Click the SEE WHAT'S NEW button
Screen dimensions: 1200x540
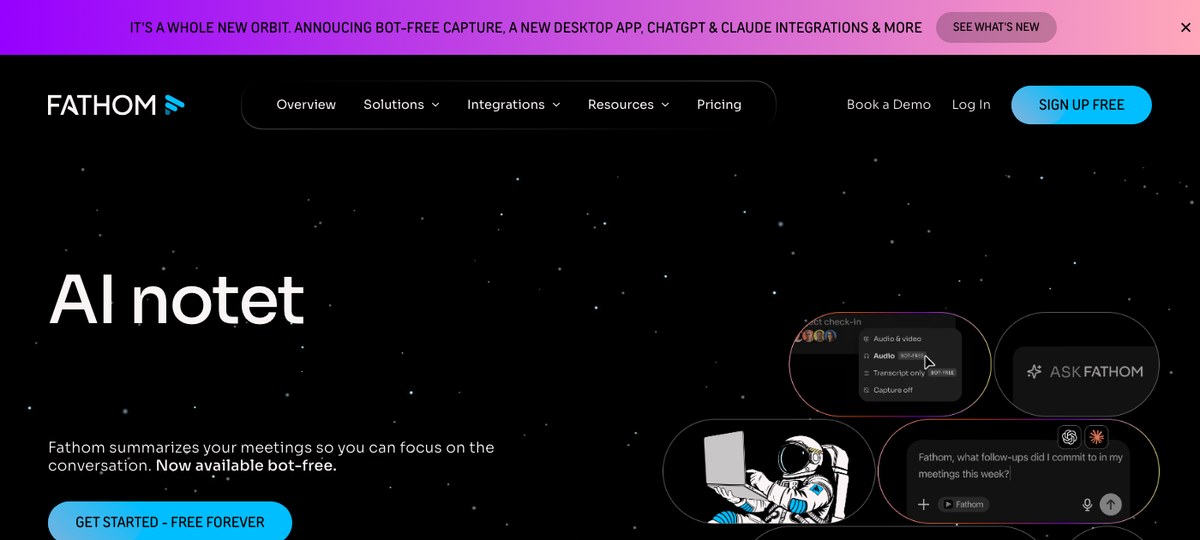tap(996, 27)
